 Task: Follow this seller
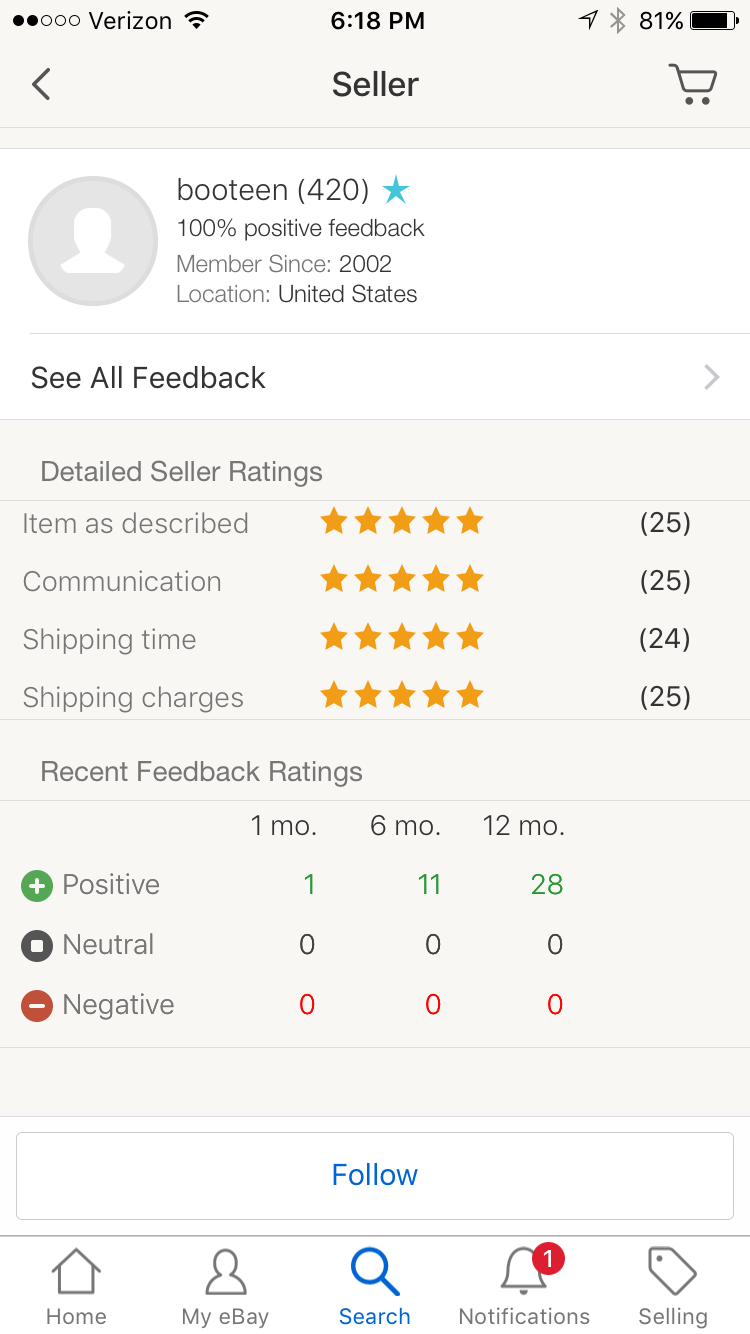point(375,1175)
